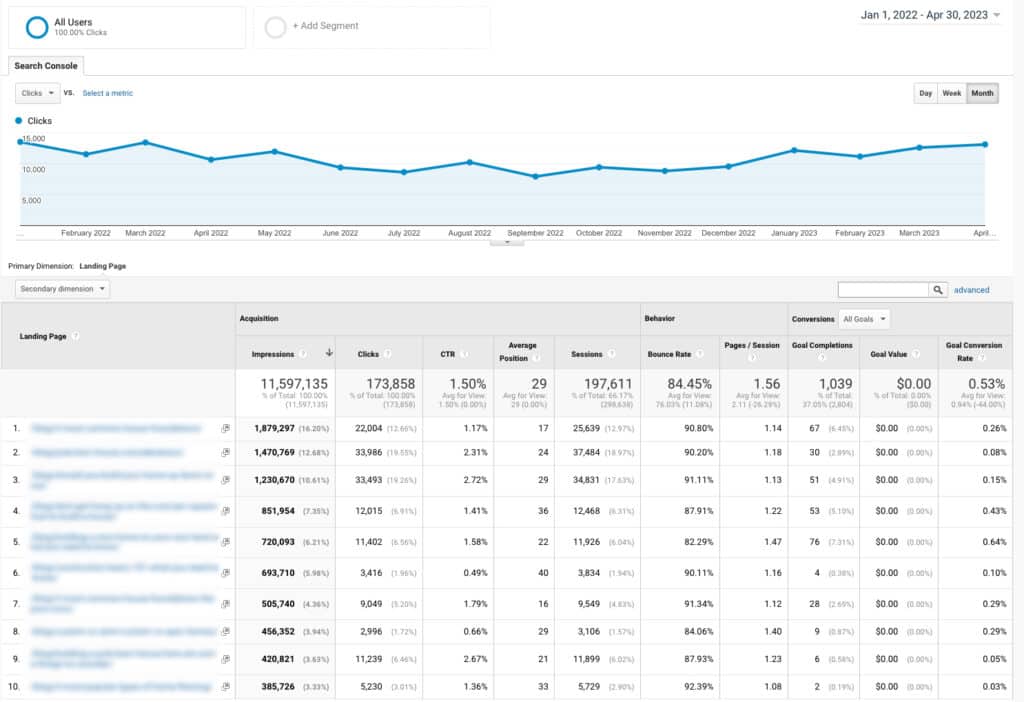
Task: Open row 4 landing page external link icon
Action: pos(225,511)
